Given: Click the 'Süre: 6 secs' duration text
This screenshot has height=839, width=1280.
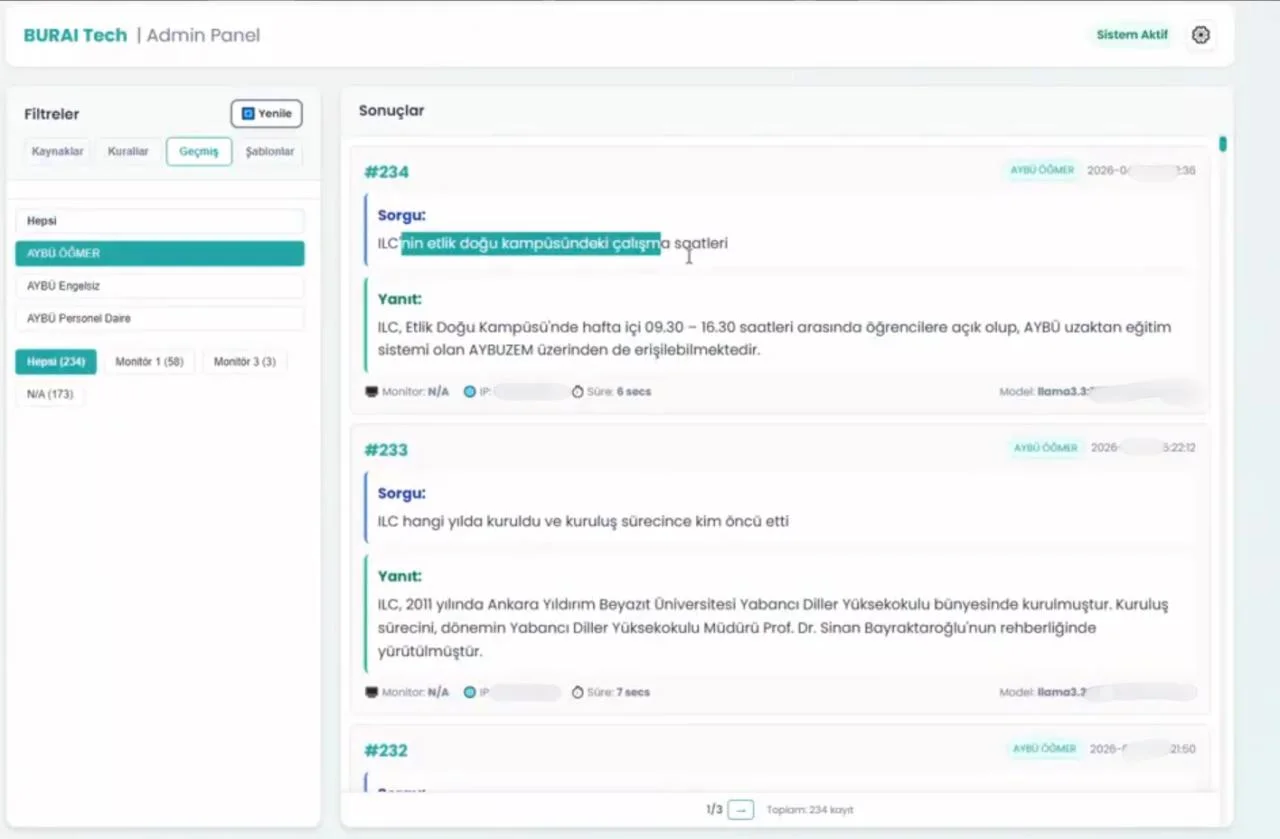Looking at the screenshot, I should click(619, 392).
